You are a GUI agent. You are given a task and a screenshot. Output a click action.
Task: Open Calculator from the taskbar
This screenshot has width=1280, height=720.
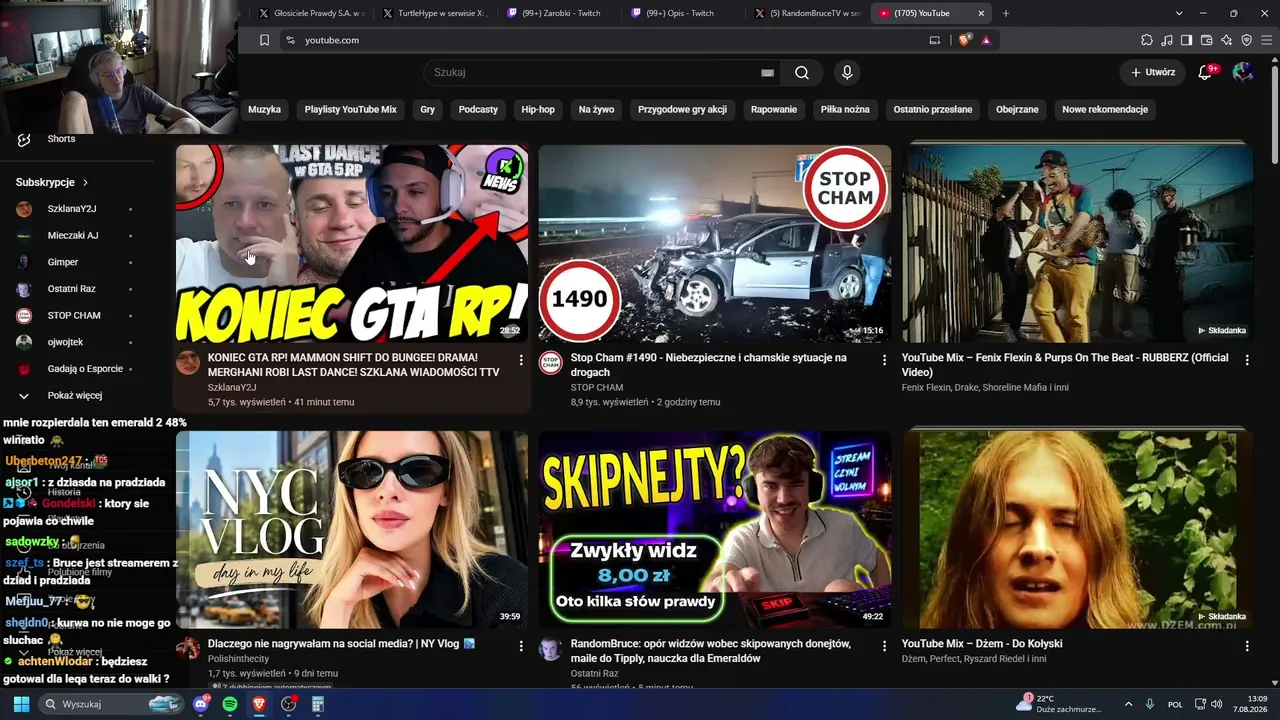click(318, 704)
